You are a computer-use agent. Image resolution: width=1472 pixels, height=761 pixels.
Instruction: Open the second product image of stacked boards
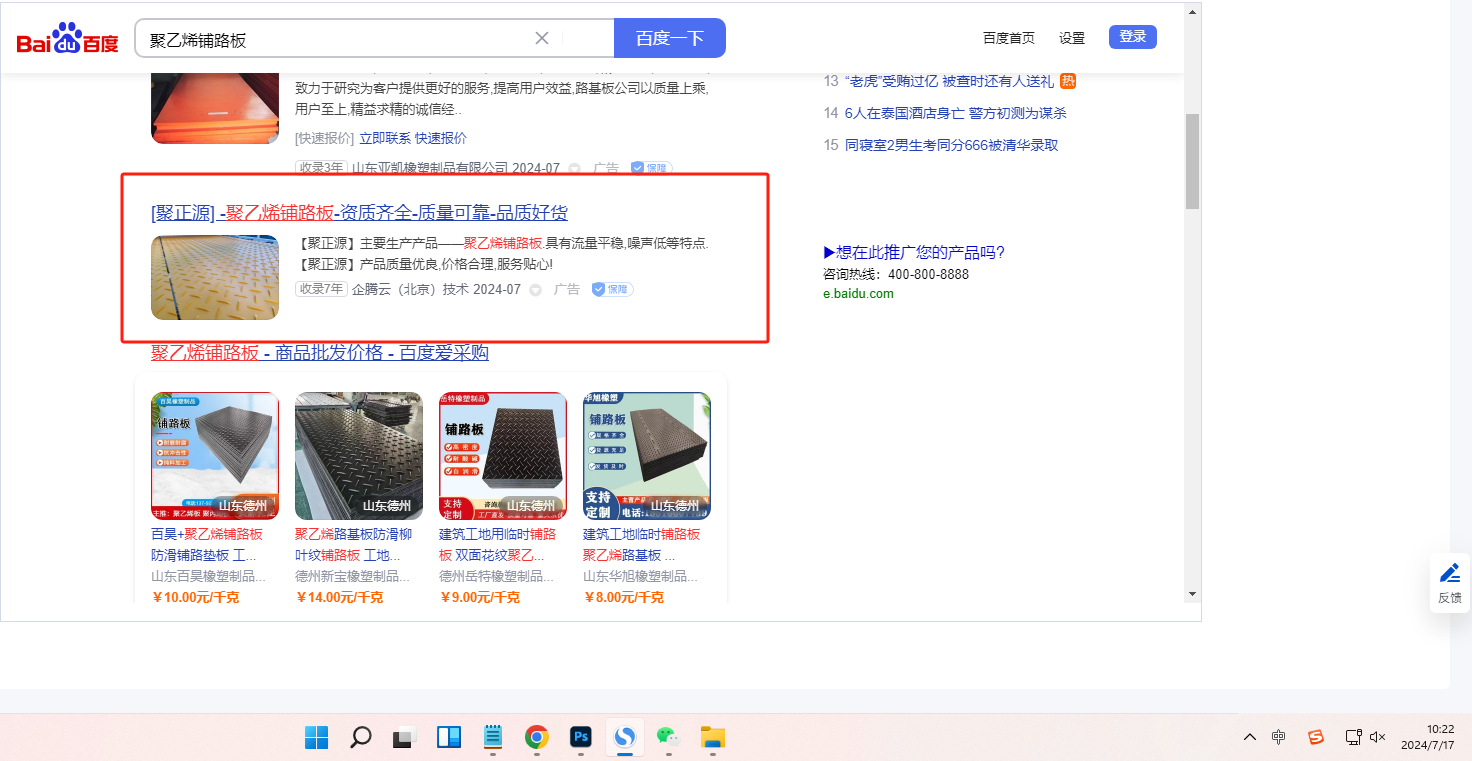(359, 456)
